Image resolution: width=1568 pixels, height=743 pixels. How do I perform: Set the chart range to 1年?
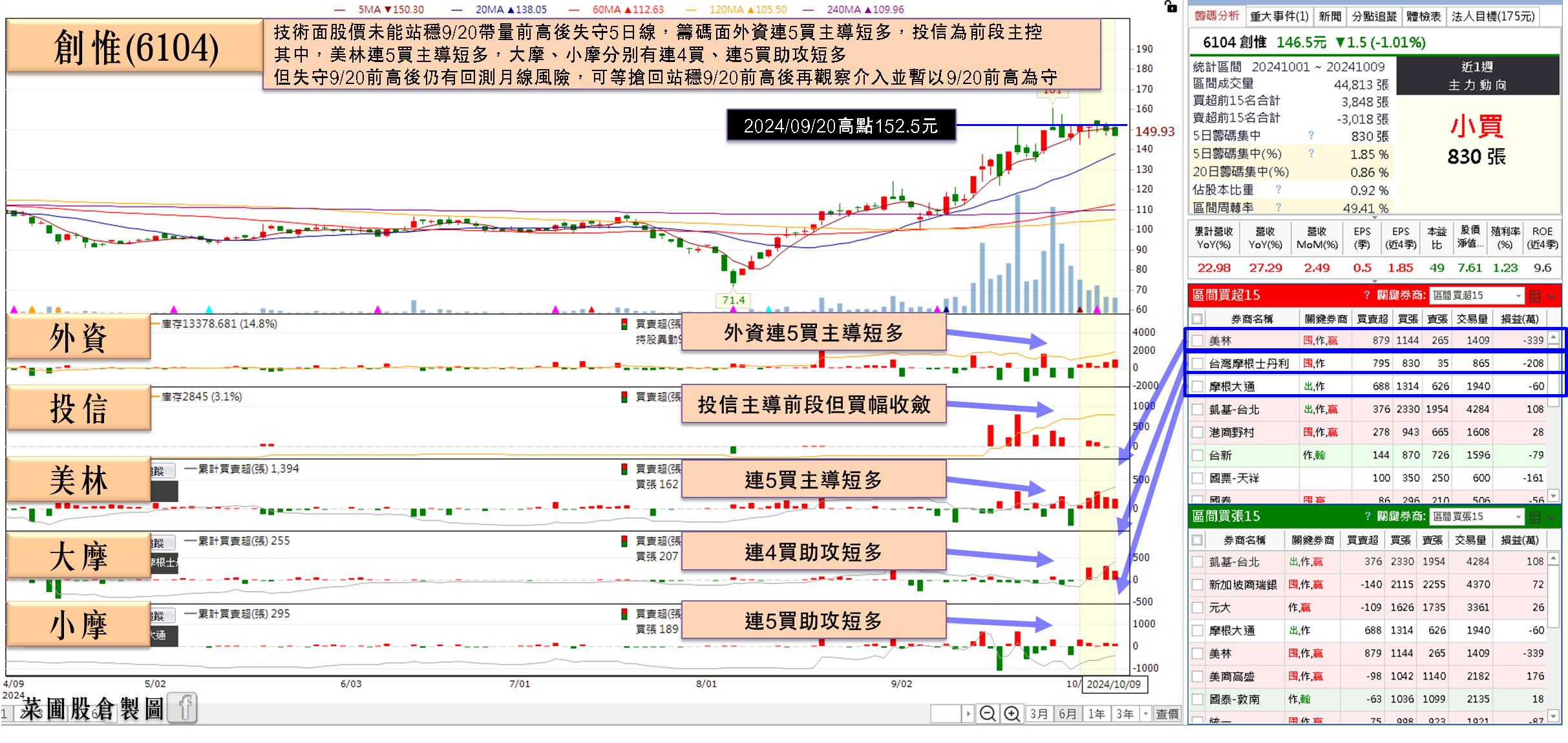(1096, 714)
